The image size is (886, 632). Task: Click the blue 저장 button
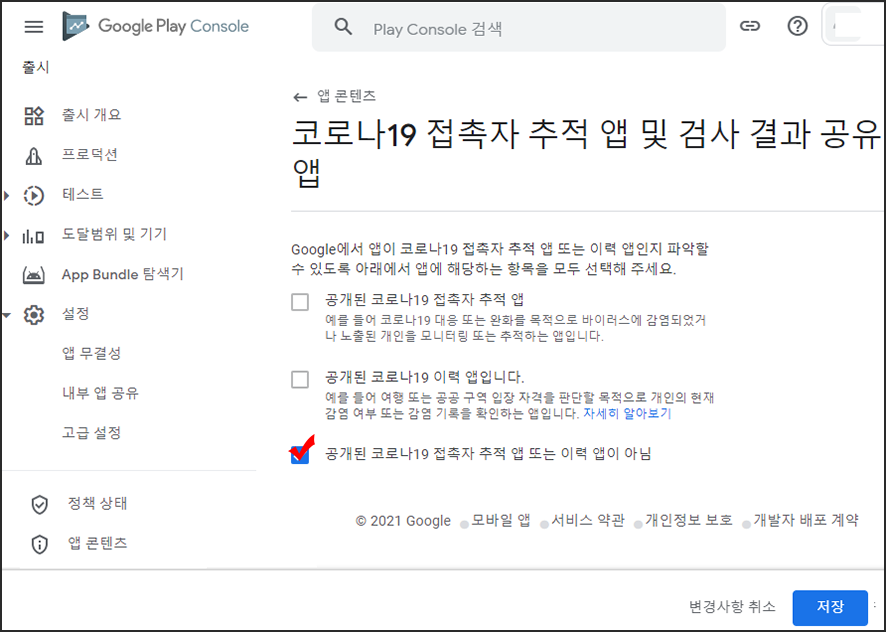(x=829, y=607)
